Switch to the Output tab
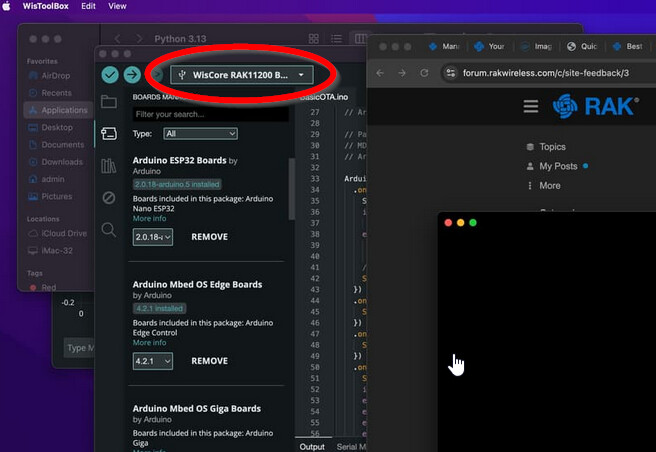656x452 pixels. click(312, 447)
